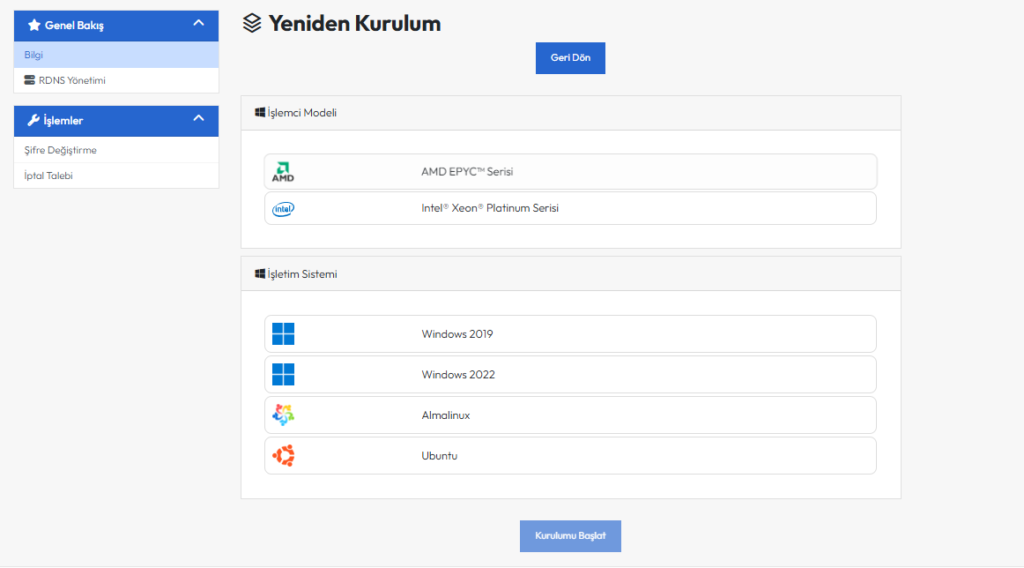
Task: Select the AMD EPYC Serisi processor option
Action: [570, 172]
